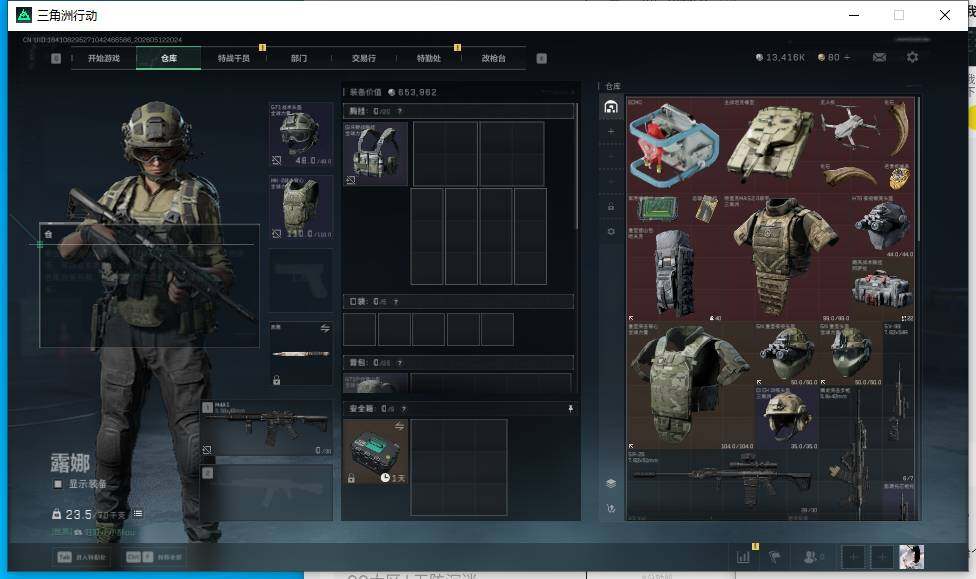Click the second team invite plus slot

point(882,557)
